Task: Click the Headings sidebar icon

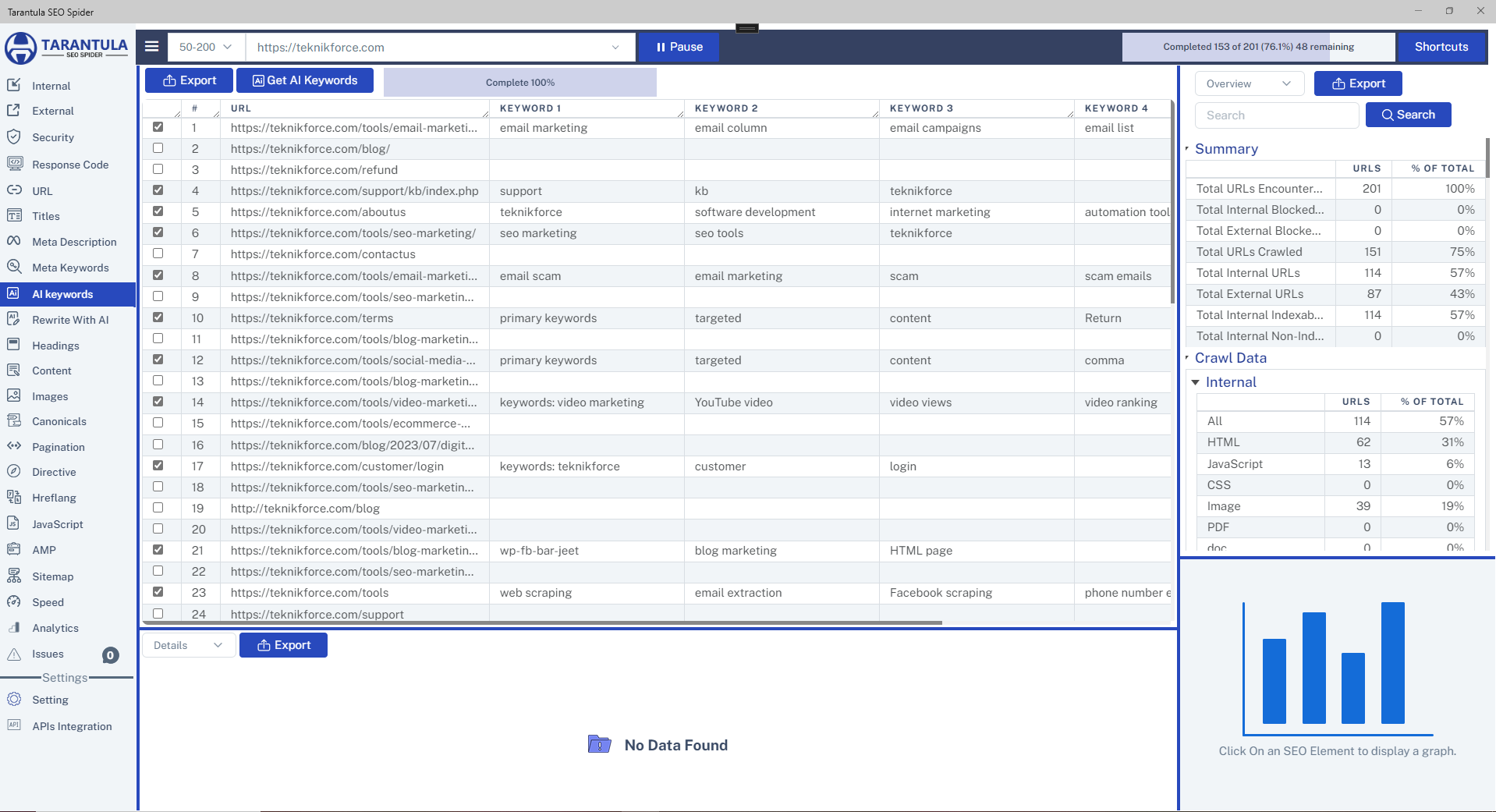Action: point(13,345)
